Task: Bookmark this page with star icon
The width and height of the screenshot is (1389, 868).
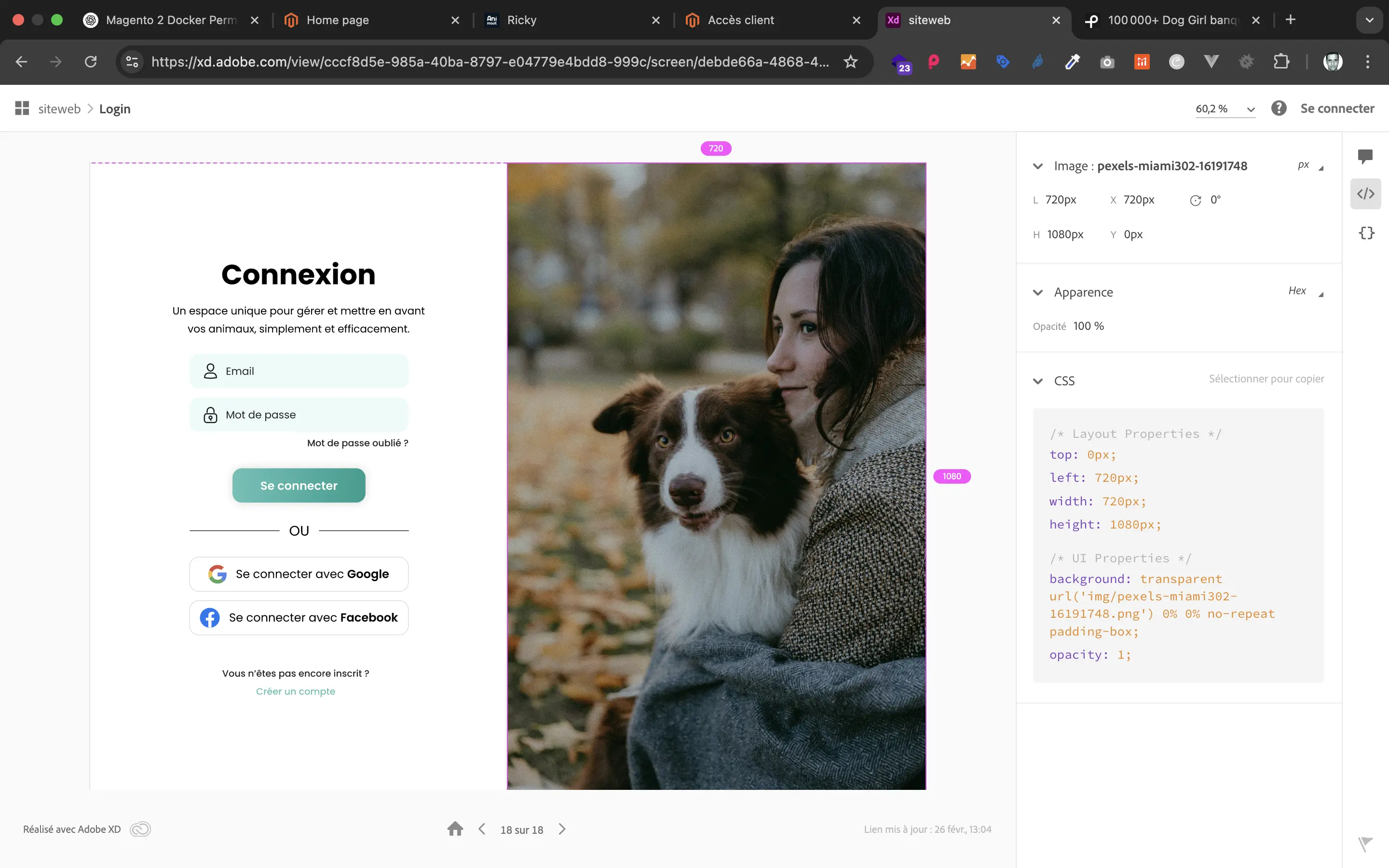Action: 851,61
